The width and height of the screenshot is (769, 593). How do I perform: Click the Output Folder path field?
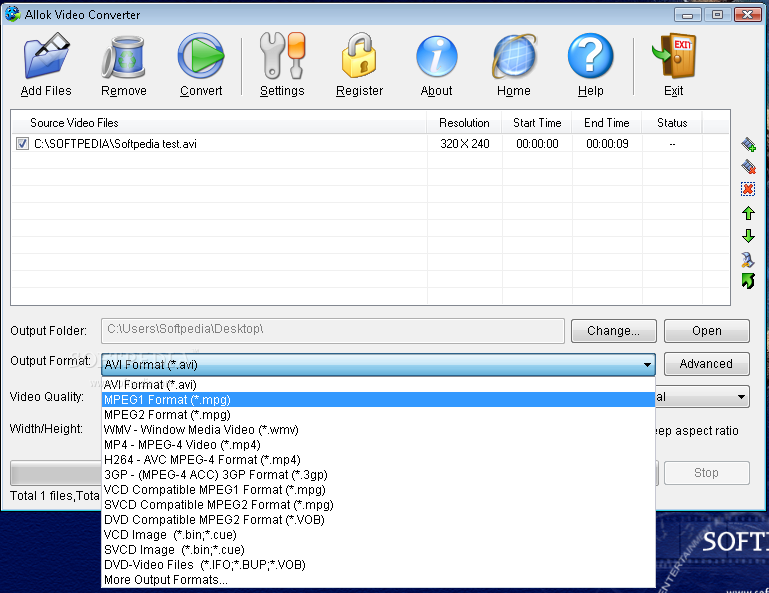tap(333, 331)
